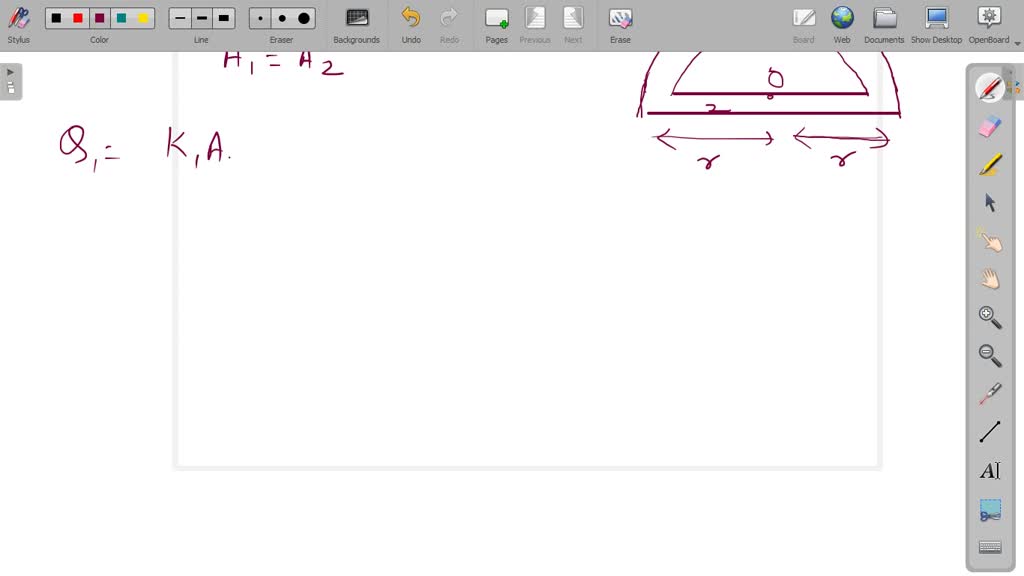
Task: Select the teal pen color
Action: click(x=121, y=18)
